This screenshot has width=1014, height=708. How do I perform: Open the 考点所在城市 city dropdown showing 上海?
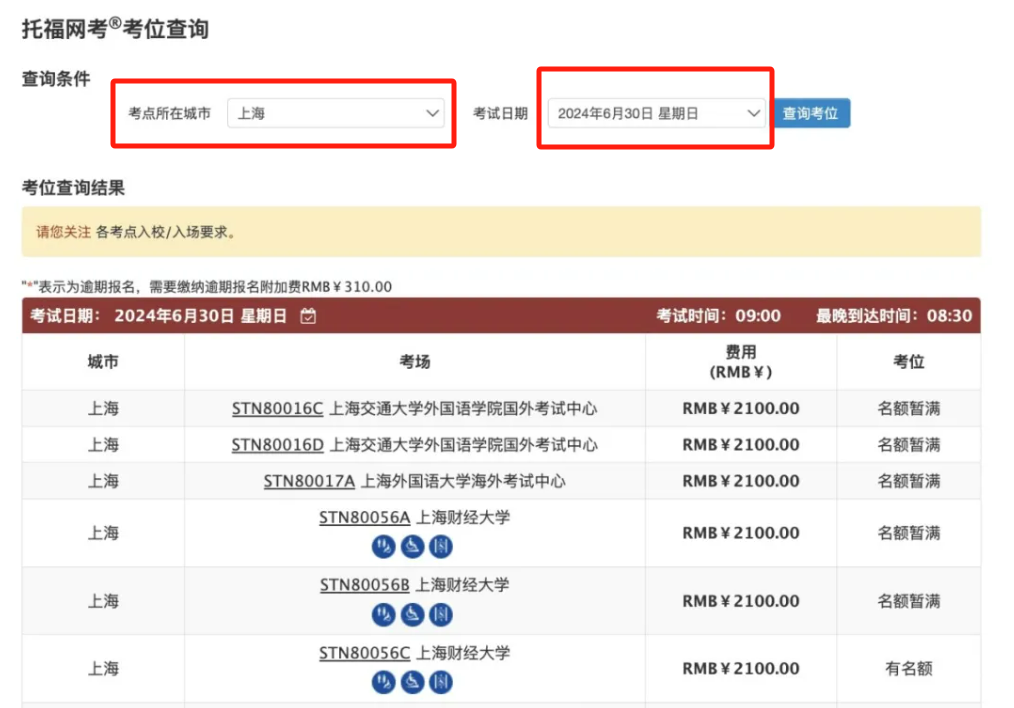click(338, 113)
